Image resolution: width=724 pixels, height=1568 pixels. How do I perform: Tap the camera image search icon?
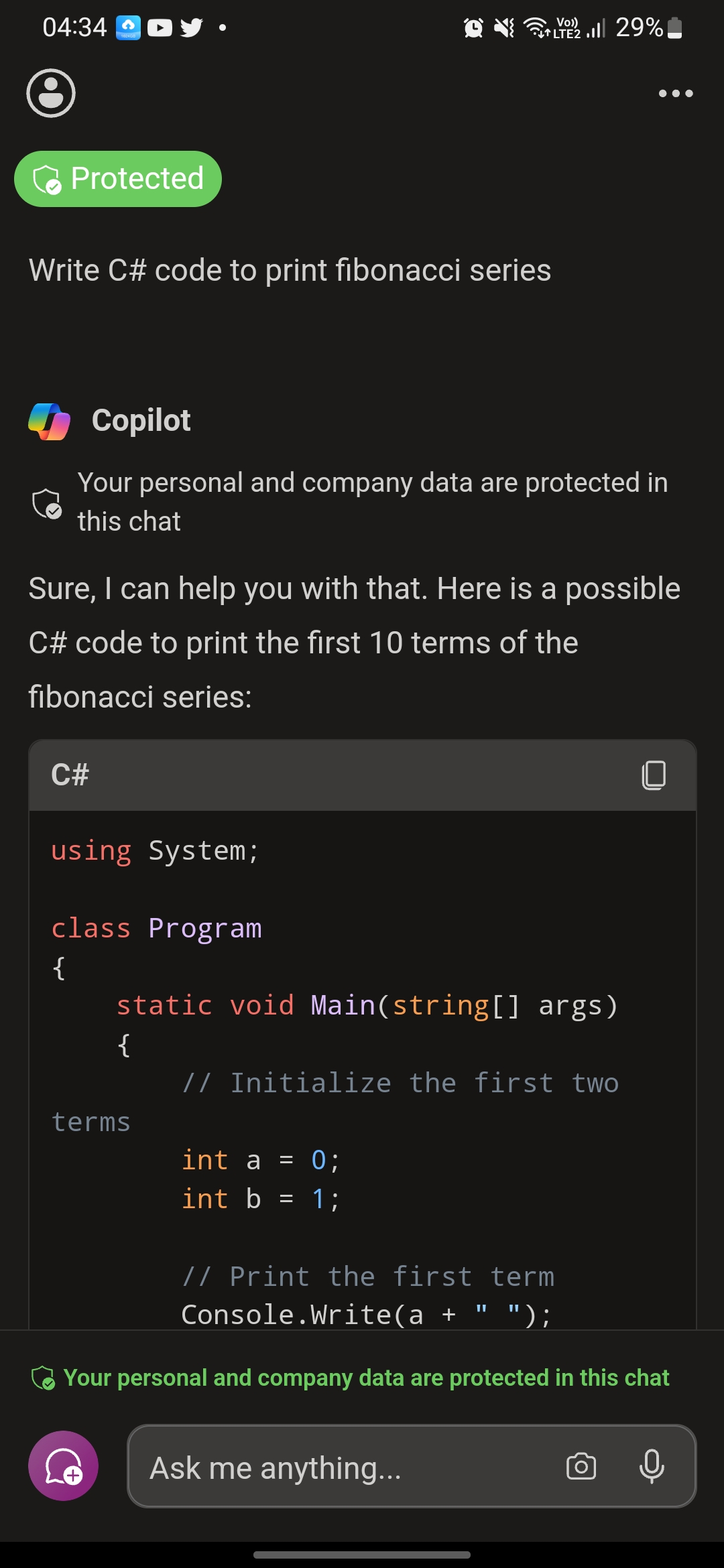click(581, 1466)
